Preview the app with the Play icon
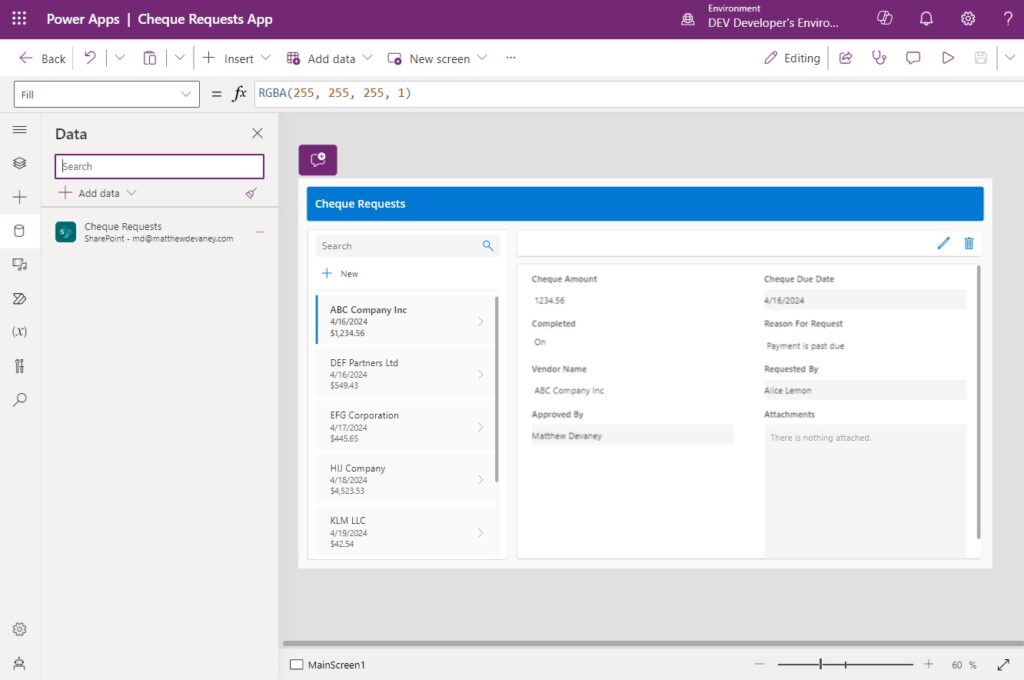 tap(947, 58)
